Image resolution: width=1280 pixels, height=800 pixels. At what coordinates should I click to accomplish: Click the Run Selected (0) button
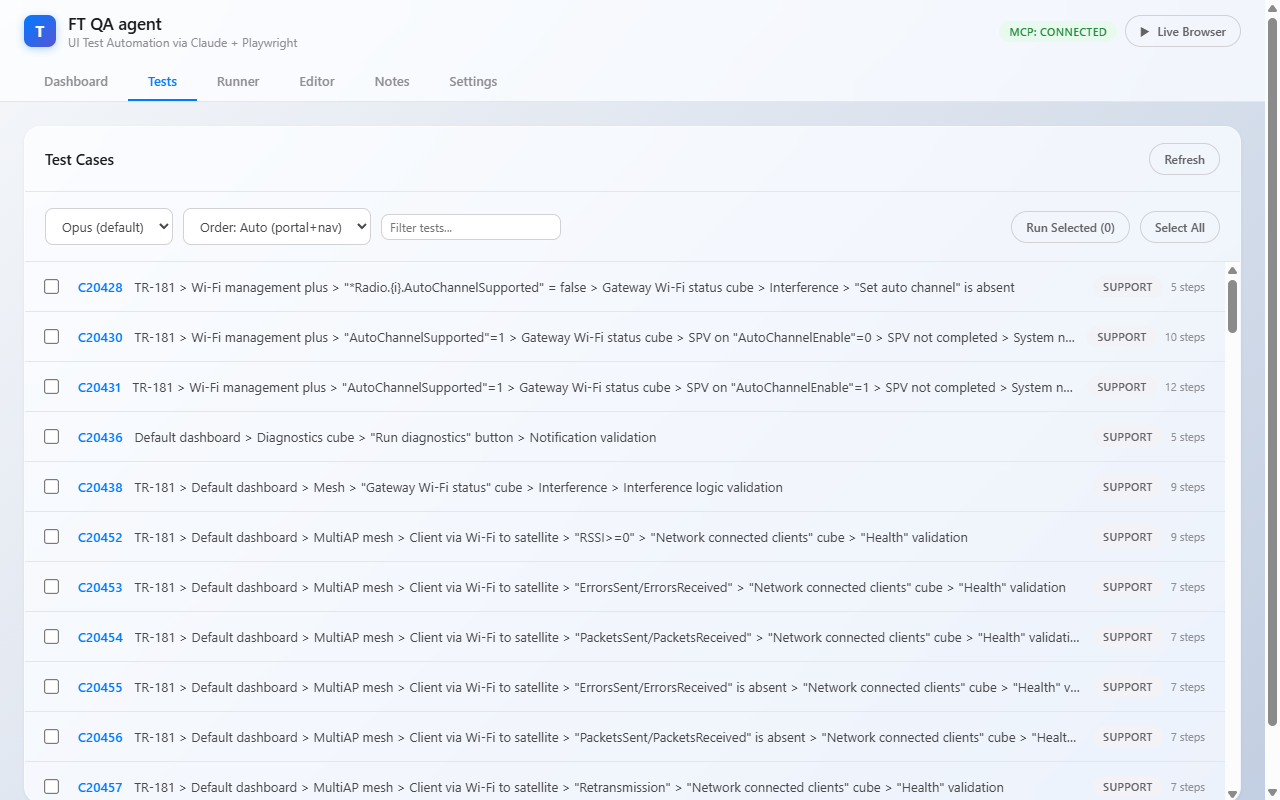1070,227
